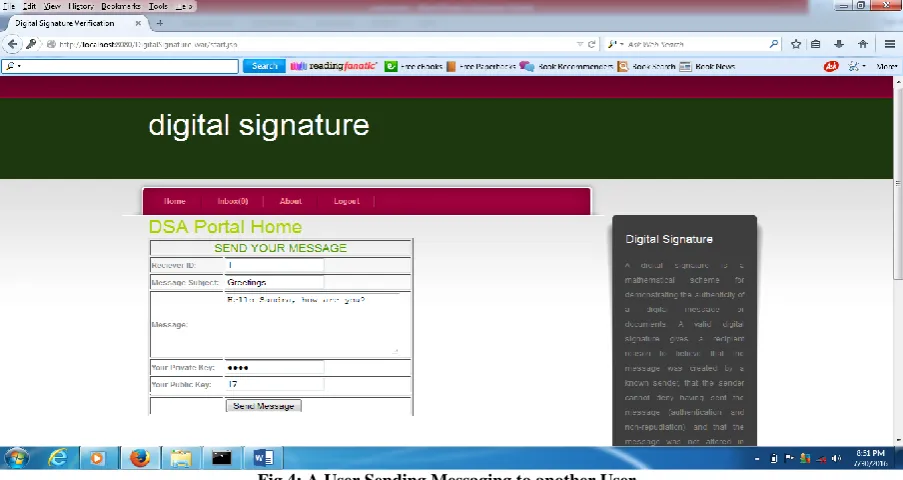Screen dimensions: 903x480
Task: Click in the Message Subject field
Action: [x=274, y=282]
